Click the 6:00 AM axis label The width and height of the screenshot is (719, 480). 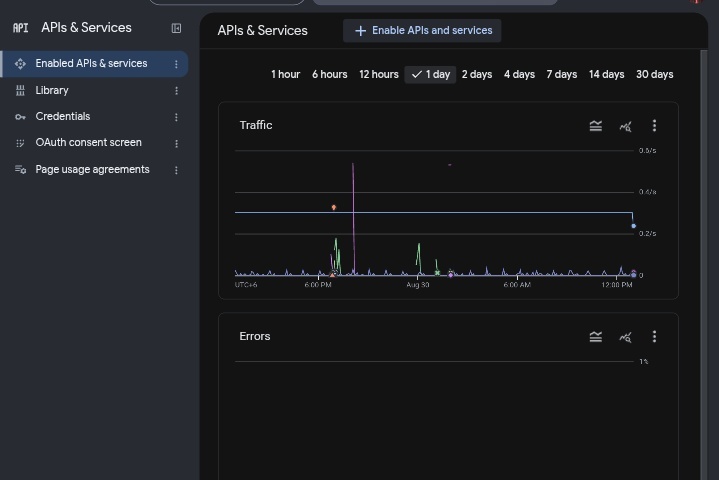pyautogui.click(x=517, y=285)
